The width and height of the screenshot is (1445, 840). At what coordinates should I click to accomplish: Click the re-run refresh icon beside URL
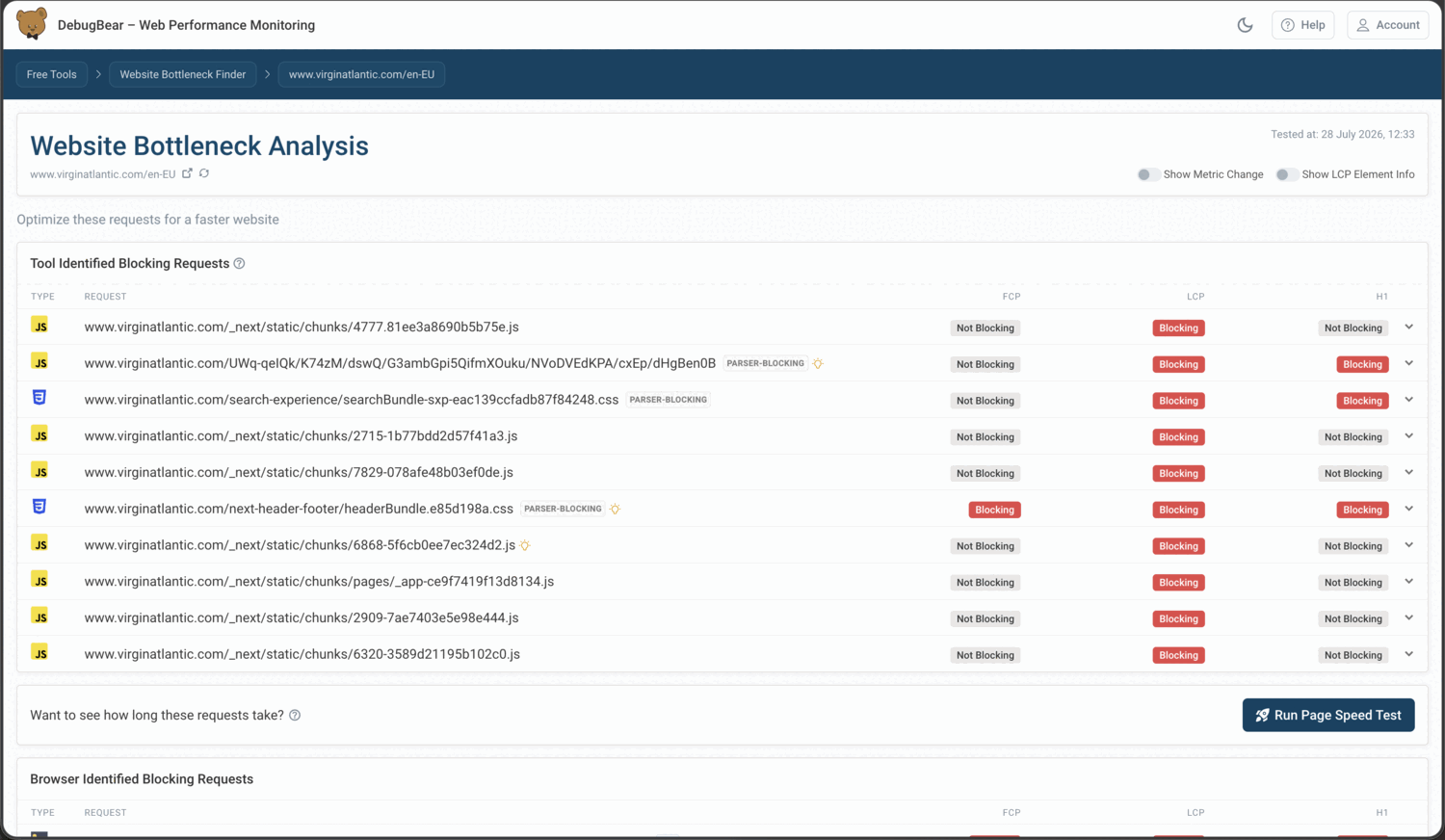204,173
